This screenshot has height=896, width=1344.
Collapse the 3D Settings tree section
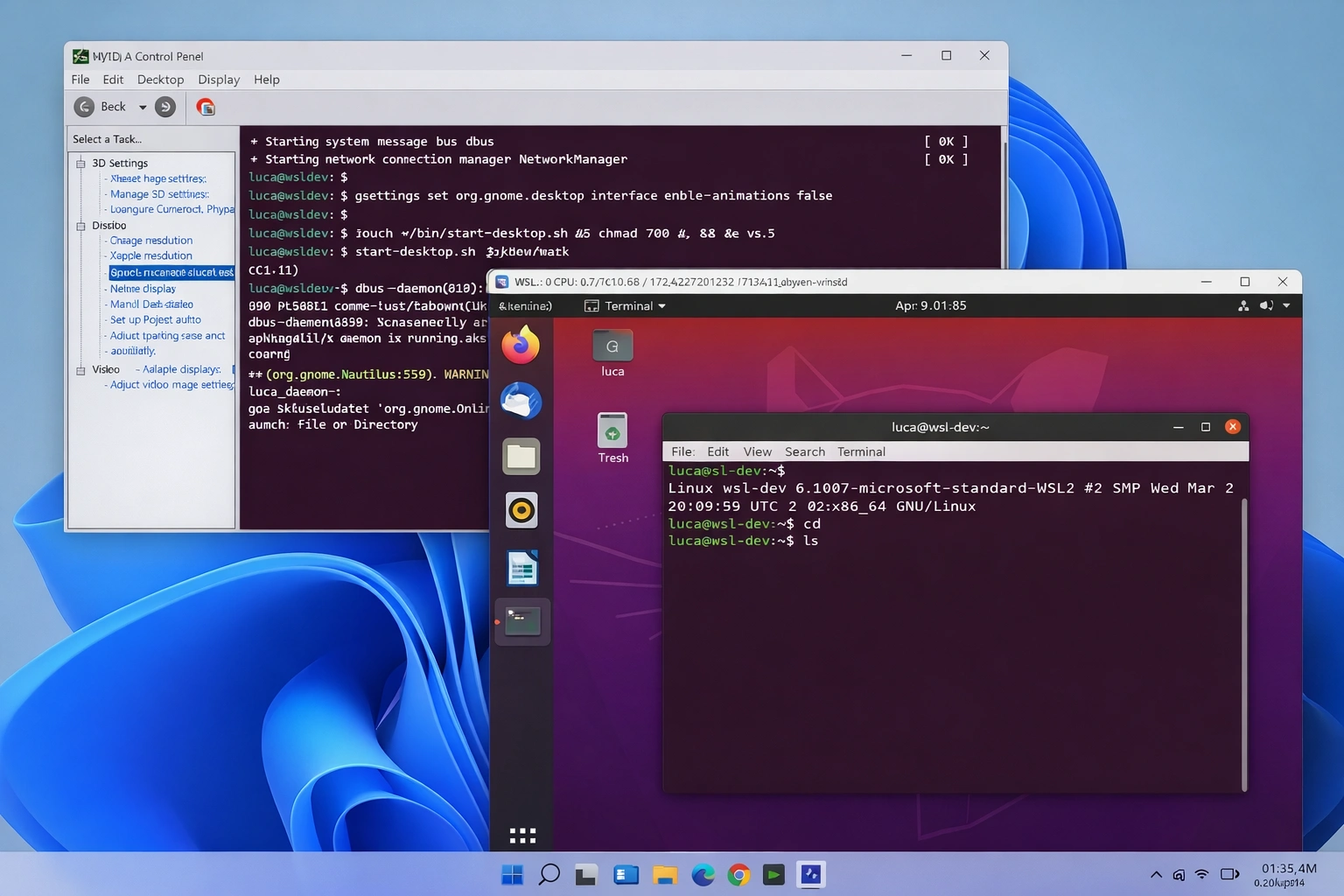(81, 163)
